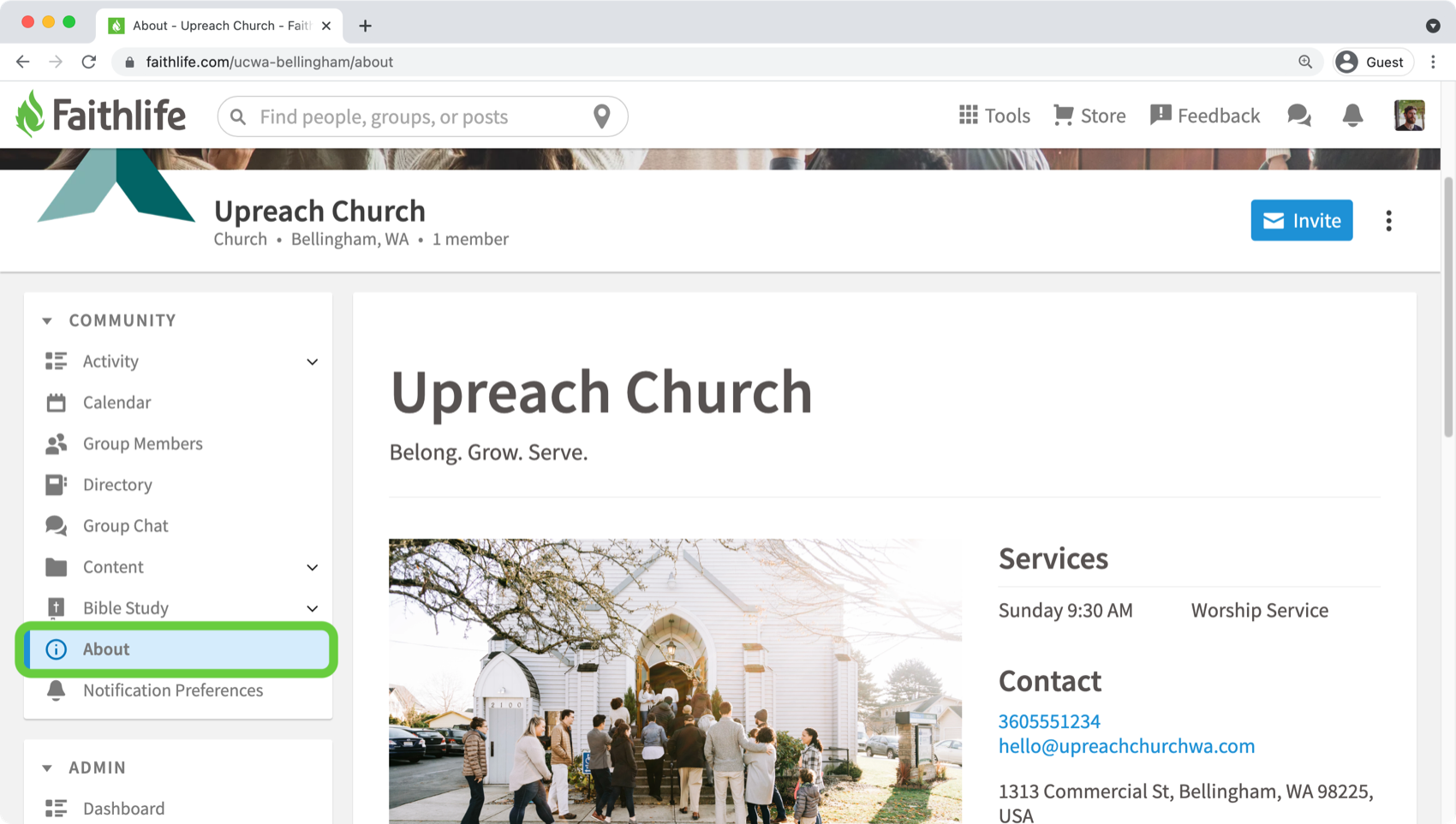
Task: Open the Guest profile menu
Action: pos(1372,62)
